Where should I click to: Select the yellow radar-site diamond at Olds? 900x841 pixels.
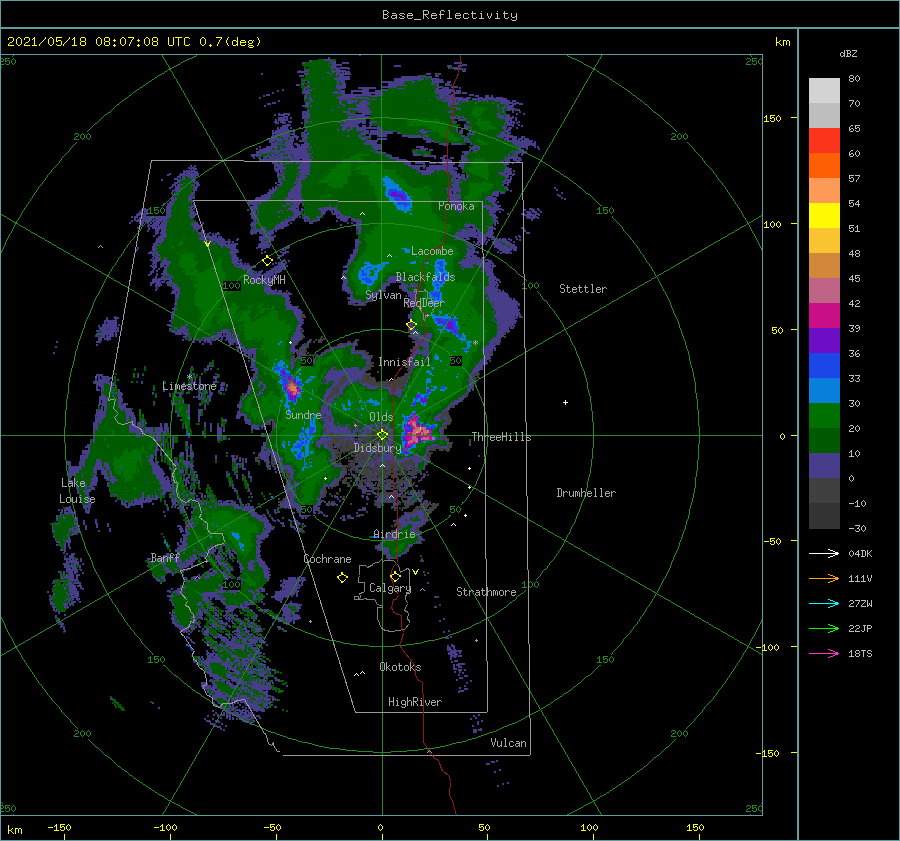coord(382,435)
